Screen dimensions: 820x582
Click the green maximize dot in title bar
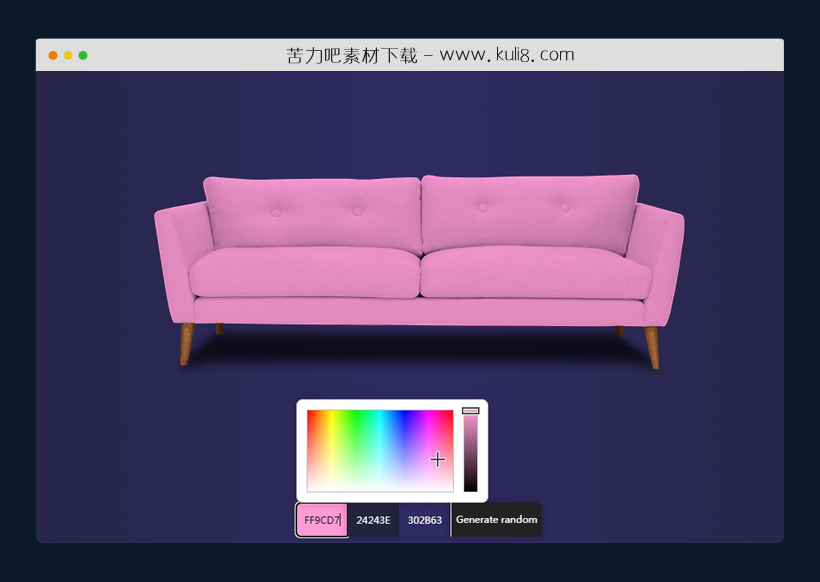(83, 55)
